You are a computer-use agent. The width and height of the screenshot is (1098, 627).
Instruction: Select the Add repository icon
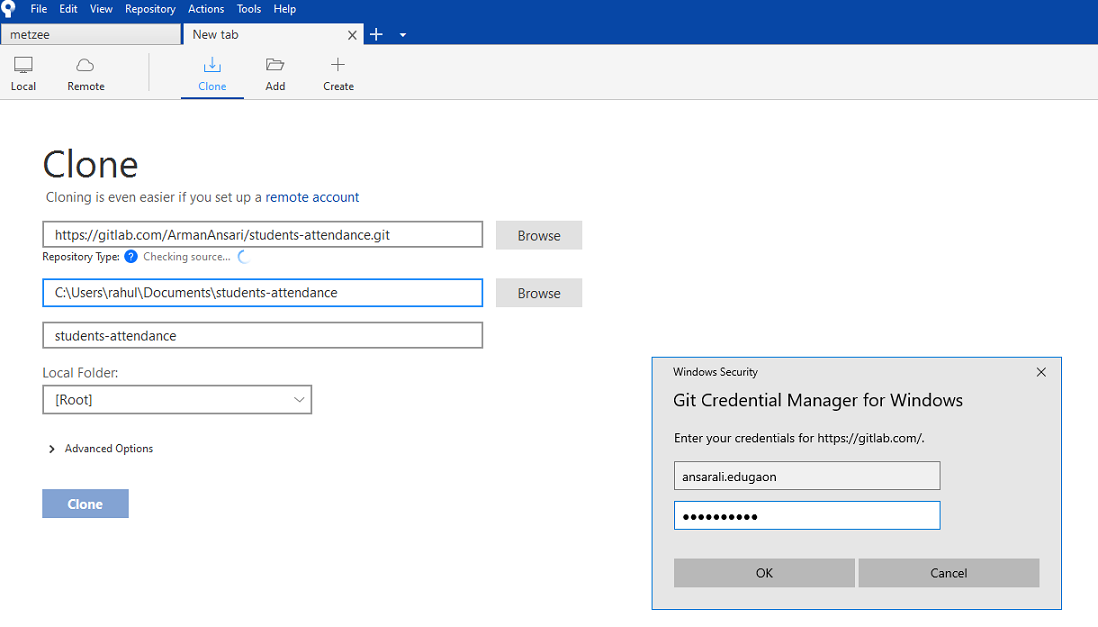coord(275,74)
